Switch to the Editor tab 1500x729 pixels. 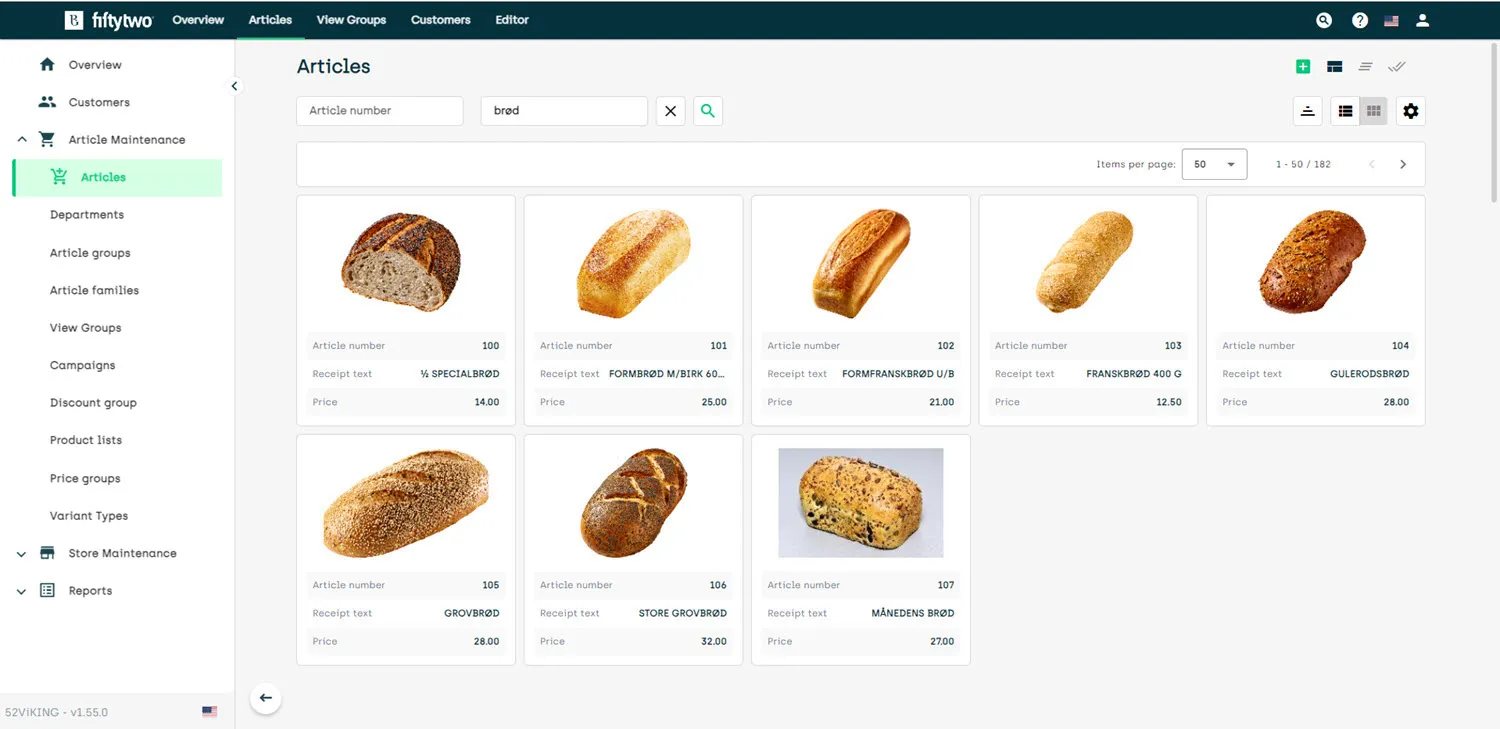pyautogui.click(x=512, y=20)
